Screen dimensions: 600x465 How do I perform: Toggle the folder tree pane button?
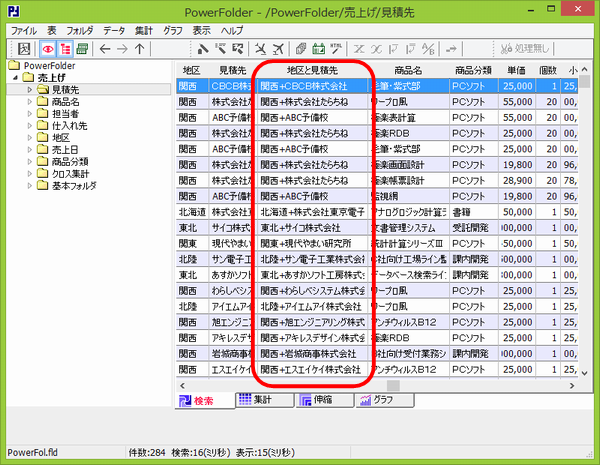pyautogui.click(x=65, y=49)
